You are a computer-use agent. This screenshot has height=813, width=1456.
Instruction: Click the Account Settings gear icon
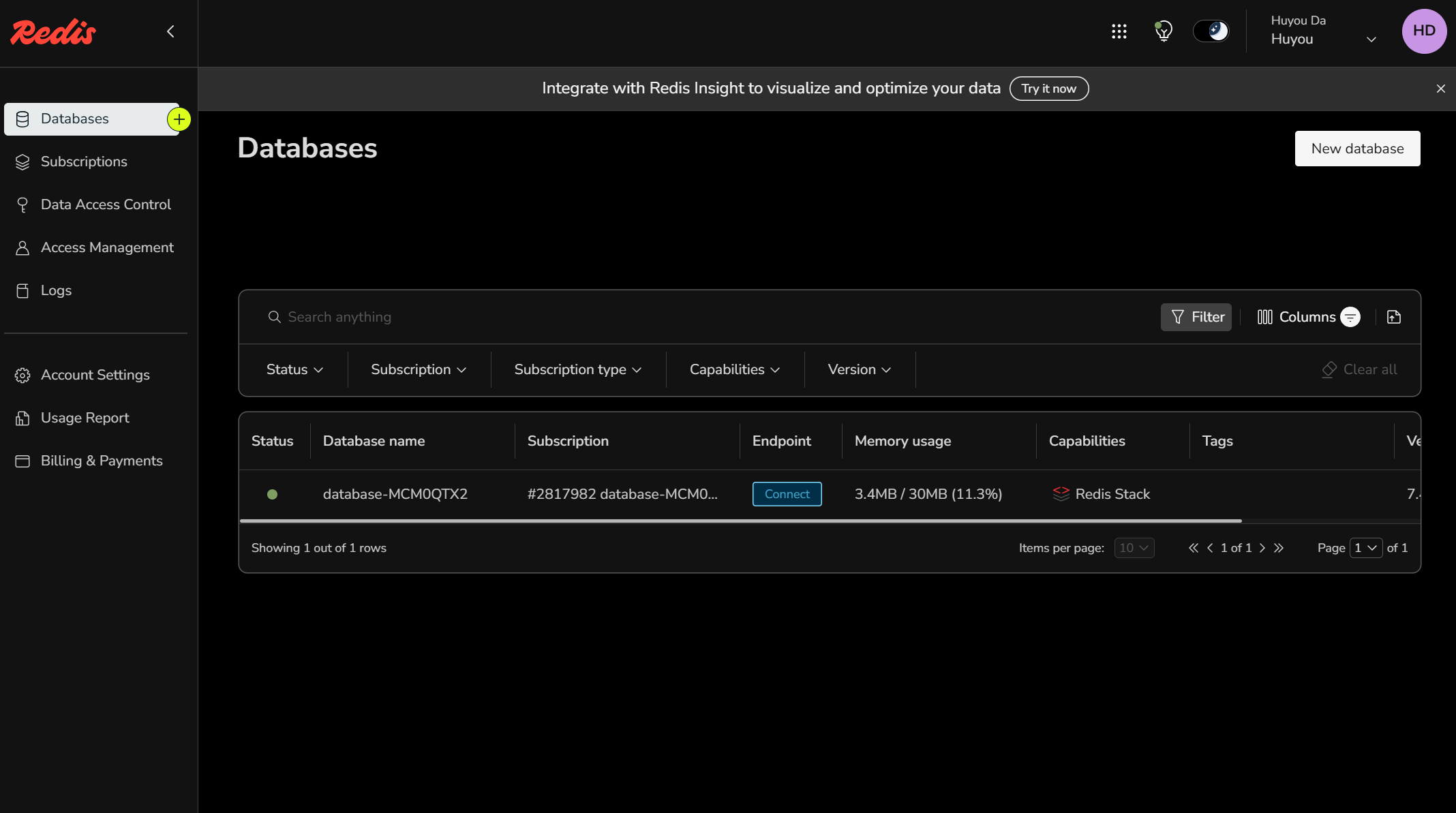point(22,375)
